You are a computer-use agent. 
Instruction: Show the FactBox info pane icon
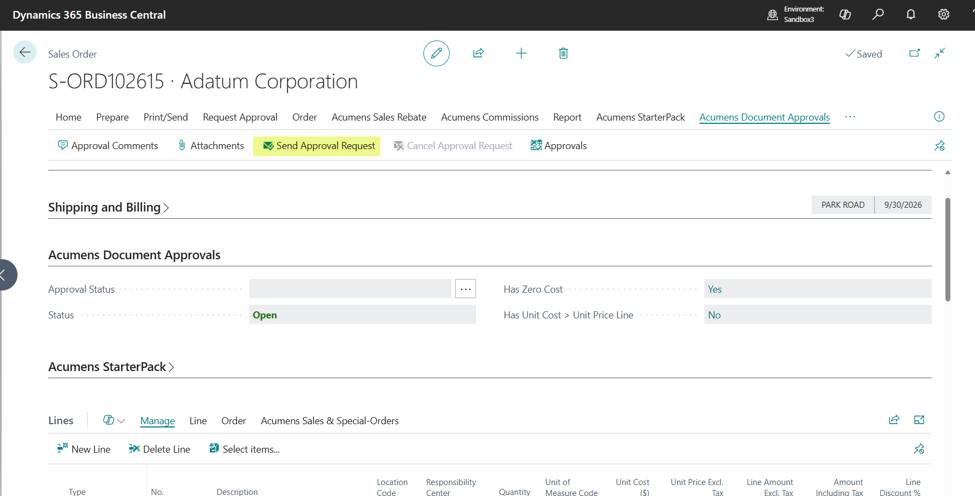(940, 117)
